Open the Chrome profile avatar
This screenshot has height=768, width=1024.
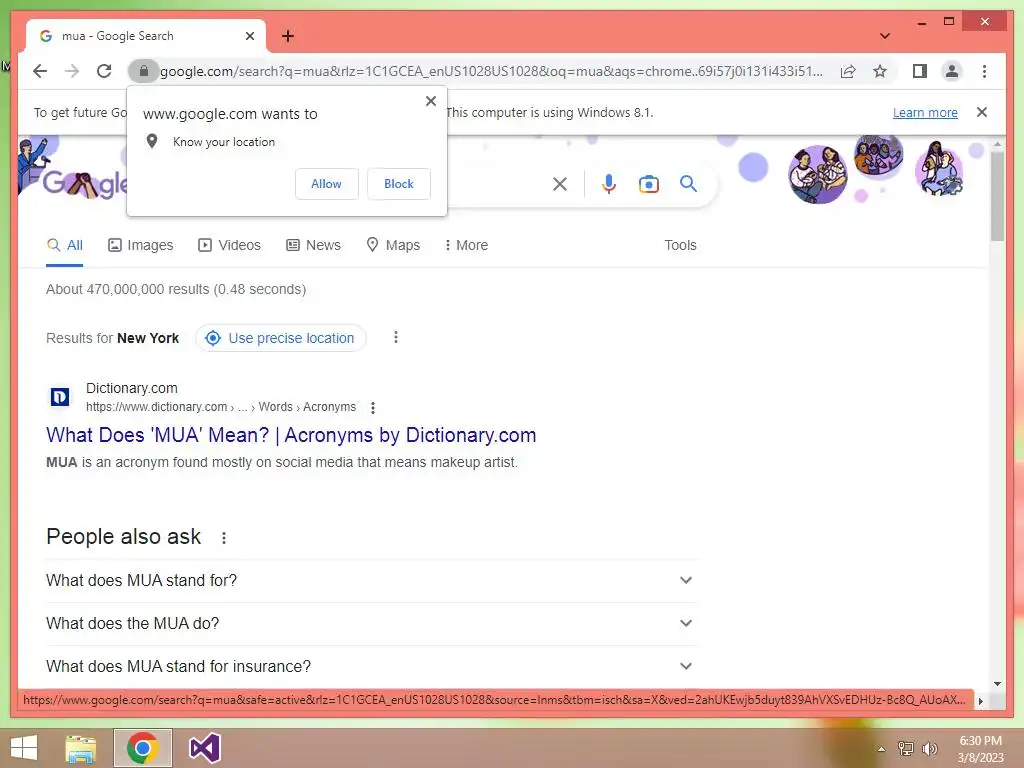pyautogui.click(x=952, y=71)
